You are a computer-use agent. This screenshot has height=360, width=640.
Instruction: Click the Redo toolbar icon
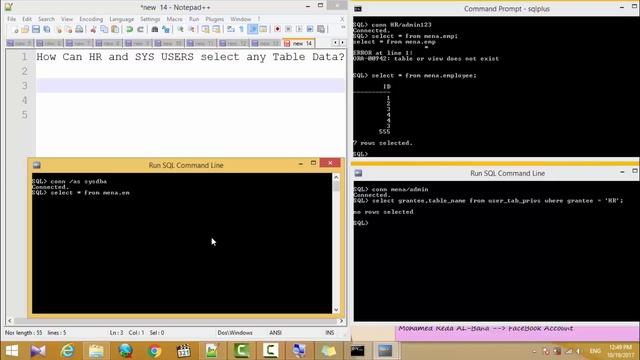[140, 29]
